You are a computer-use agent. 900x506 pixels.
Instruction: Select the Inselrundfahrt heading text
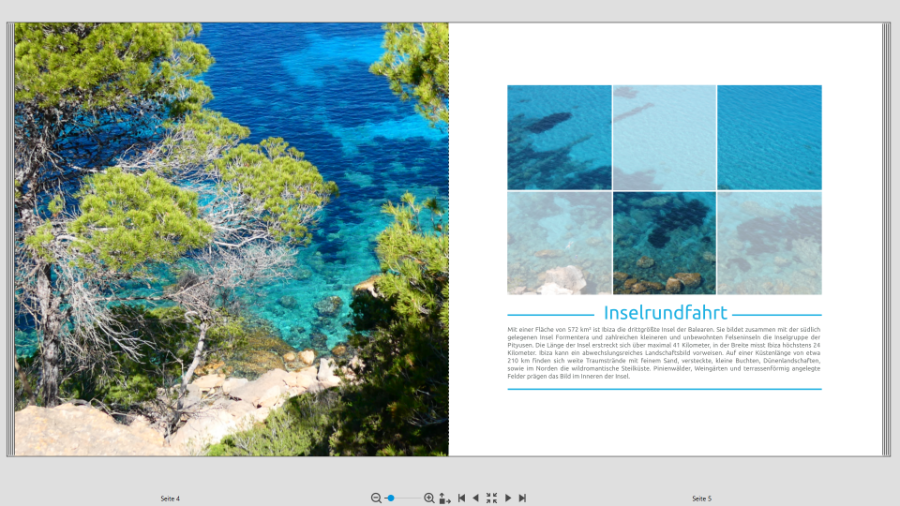[665, 313]
